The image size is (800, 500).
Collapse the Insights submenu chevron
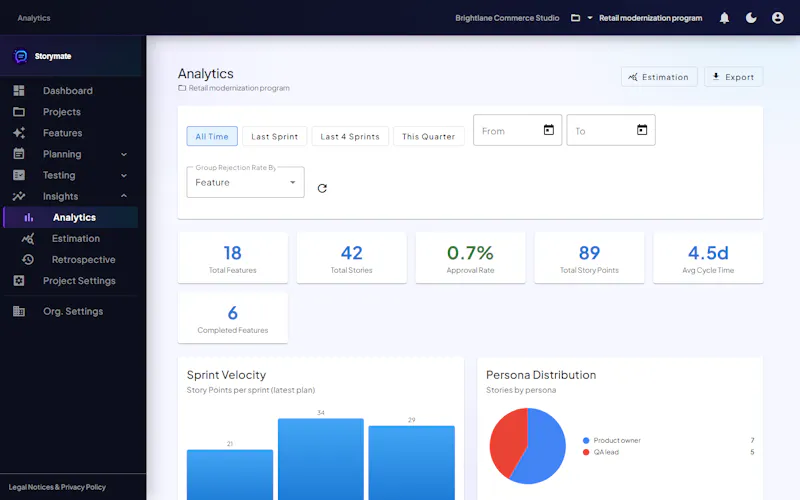[124, 196]
